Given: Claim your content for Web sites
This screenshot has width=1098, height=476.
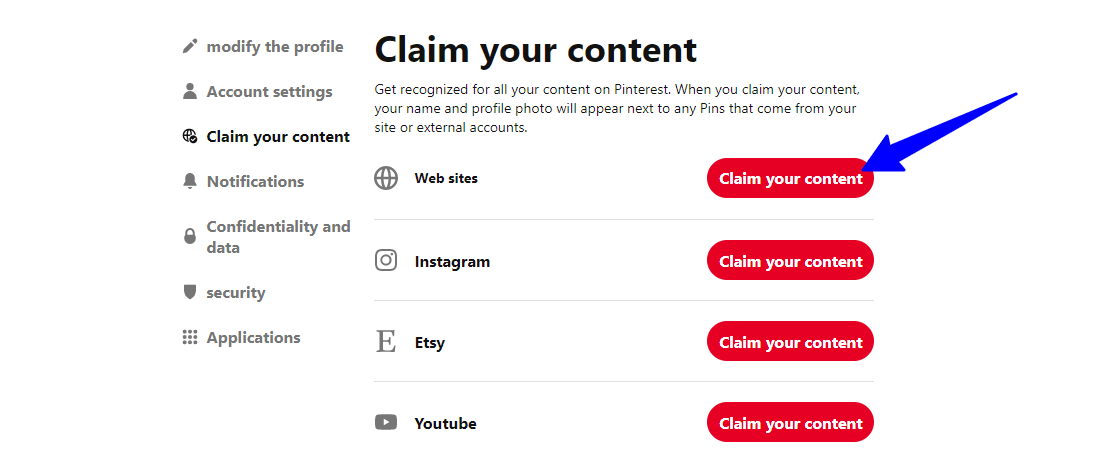Looking at the screenshot, I should (x=791, y=178).
